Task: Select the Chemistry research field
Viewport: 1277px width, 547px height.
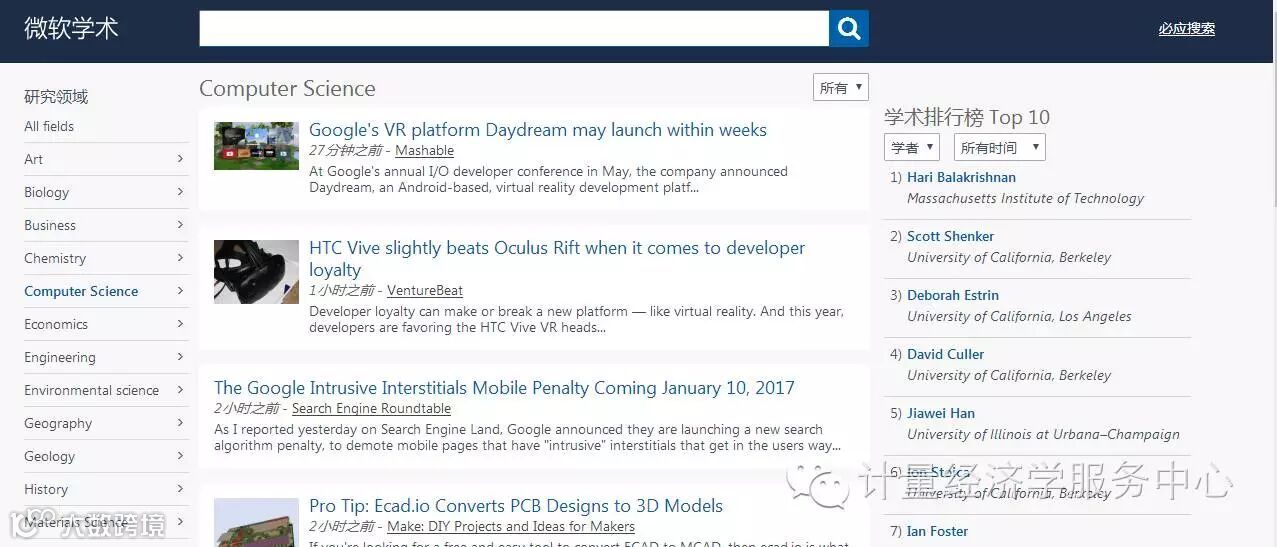Action: 55,258
